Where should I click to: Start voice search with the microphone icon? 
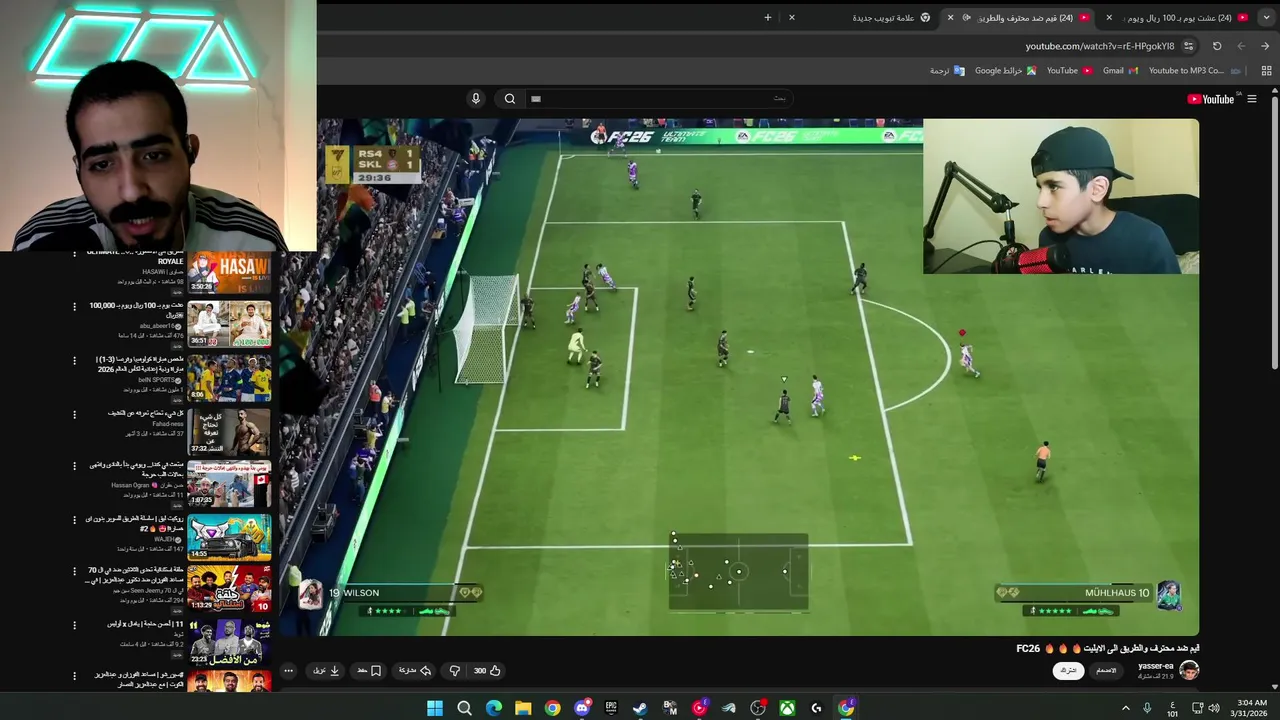pyautogui.click(x=476, y=98)
